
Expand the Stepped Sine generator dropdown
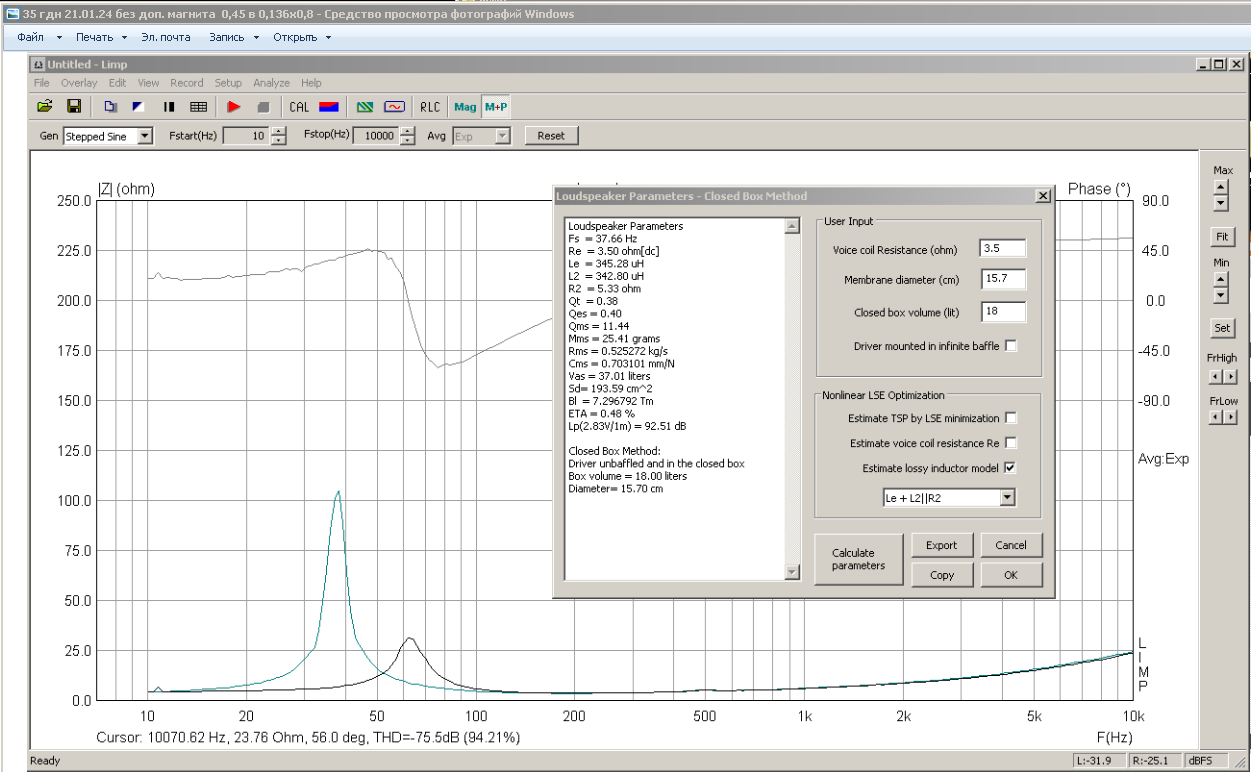pos(145,136)
